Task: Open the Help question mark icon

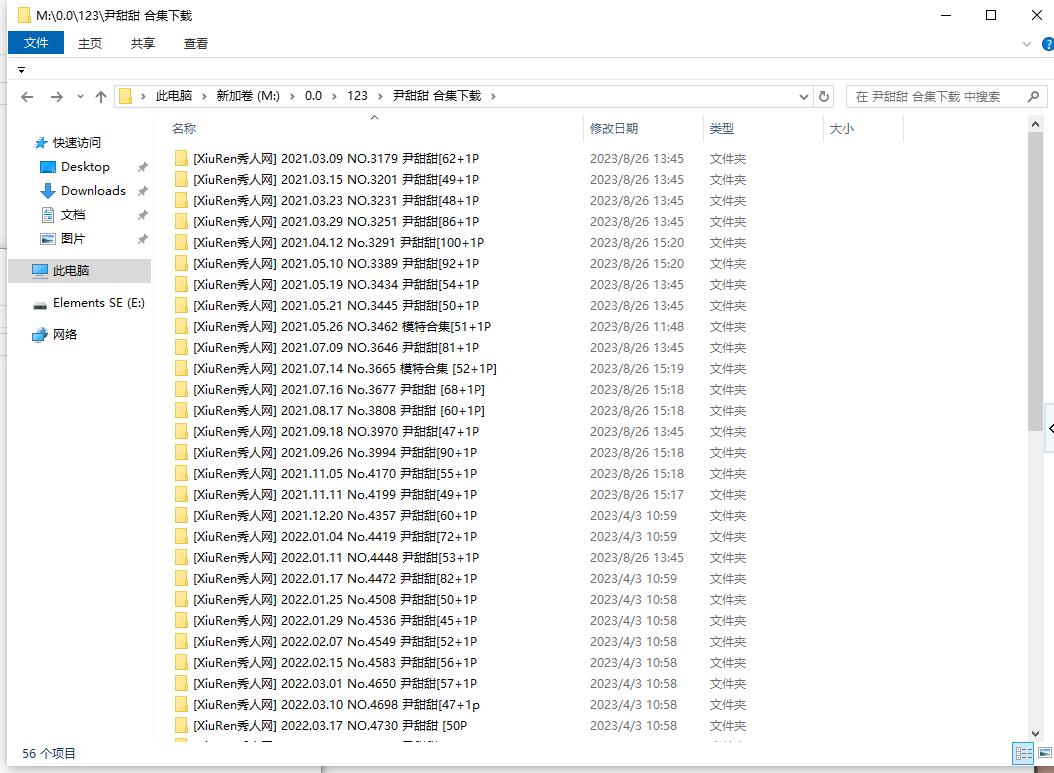Action: click(1047, 44)
